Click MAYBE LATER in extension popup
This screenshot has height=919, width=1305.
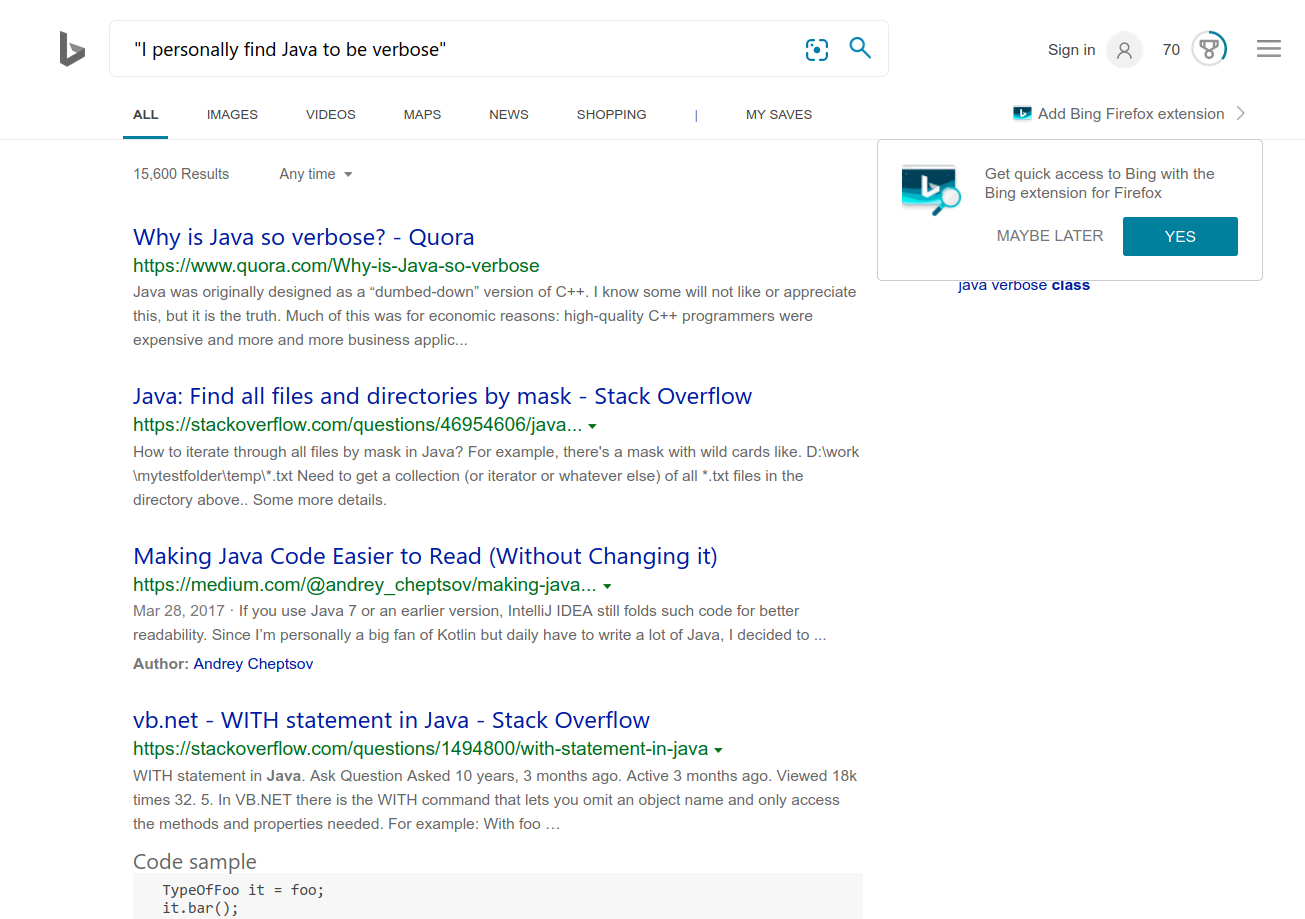tap(1050, 236)
